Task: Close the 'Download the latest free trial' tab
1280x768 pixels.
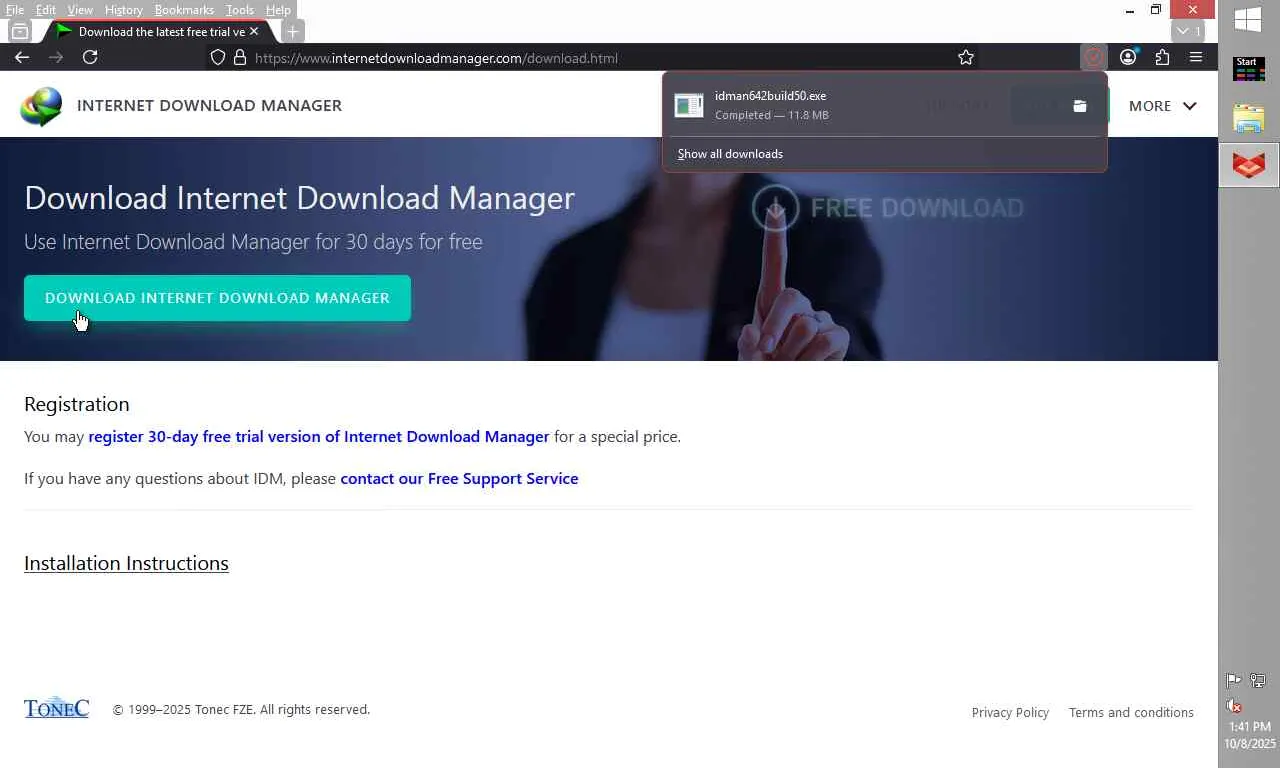Action: pos(254,32)
